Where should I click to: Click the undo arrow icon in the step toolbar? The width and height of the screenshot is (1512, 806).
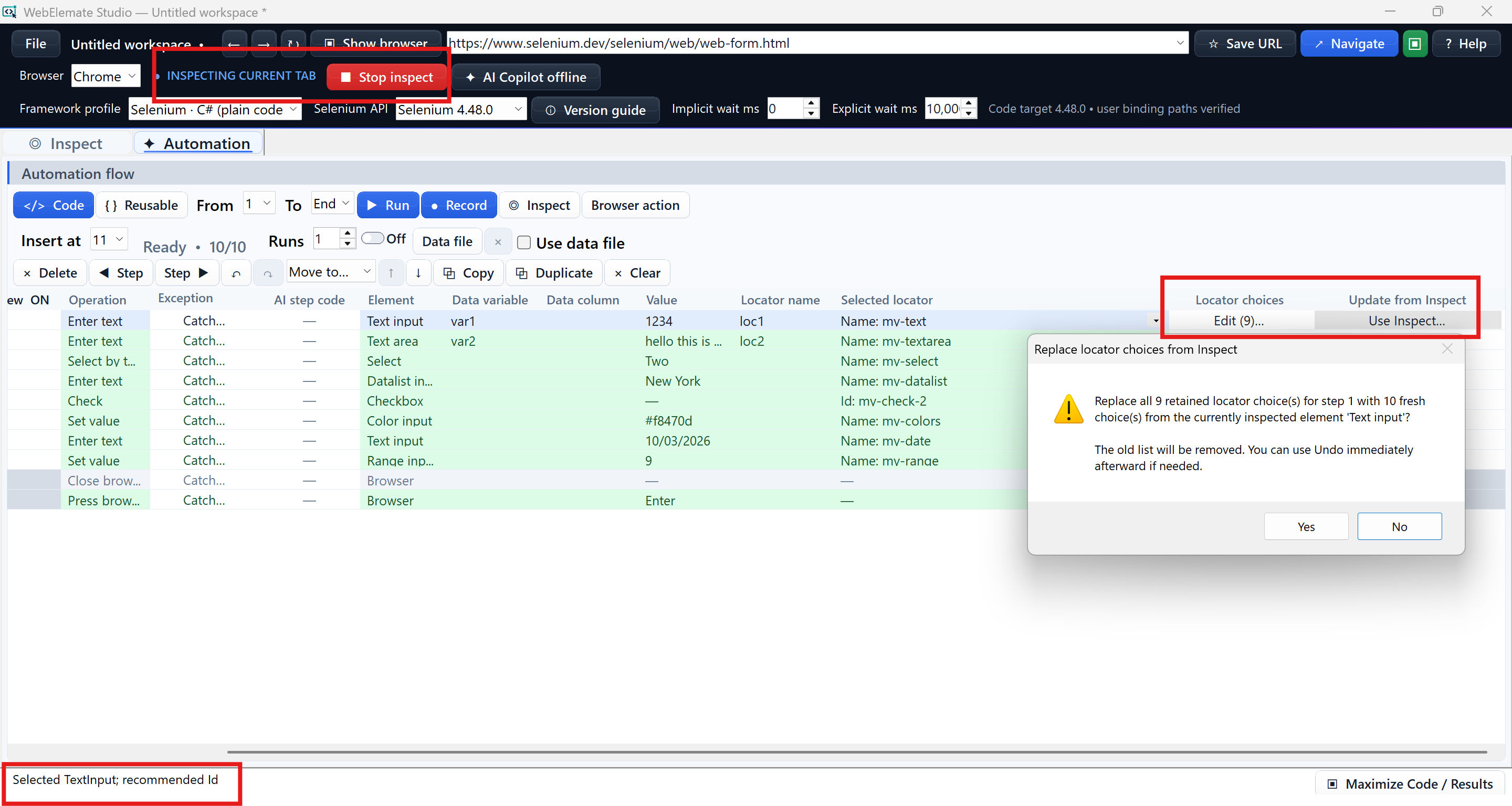click(x=236, y=273)
